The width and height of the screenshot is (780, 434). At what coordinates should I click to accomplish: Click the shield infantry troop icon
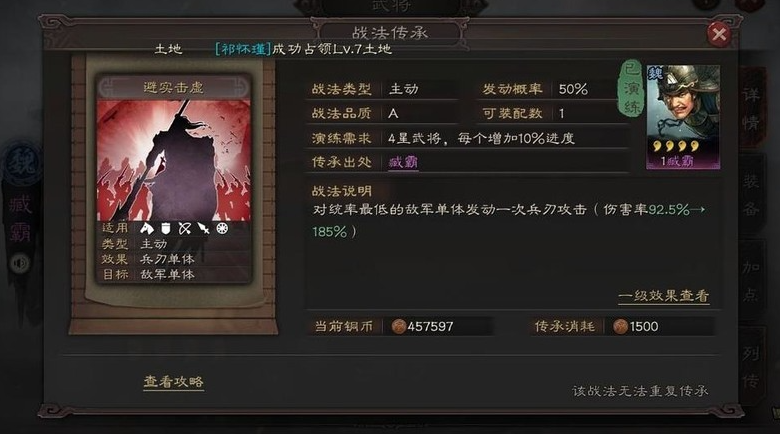pyautogui.click(x=166, y=228)
